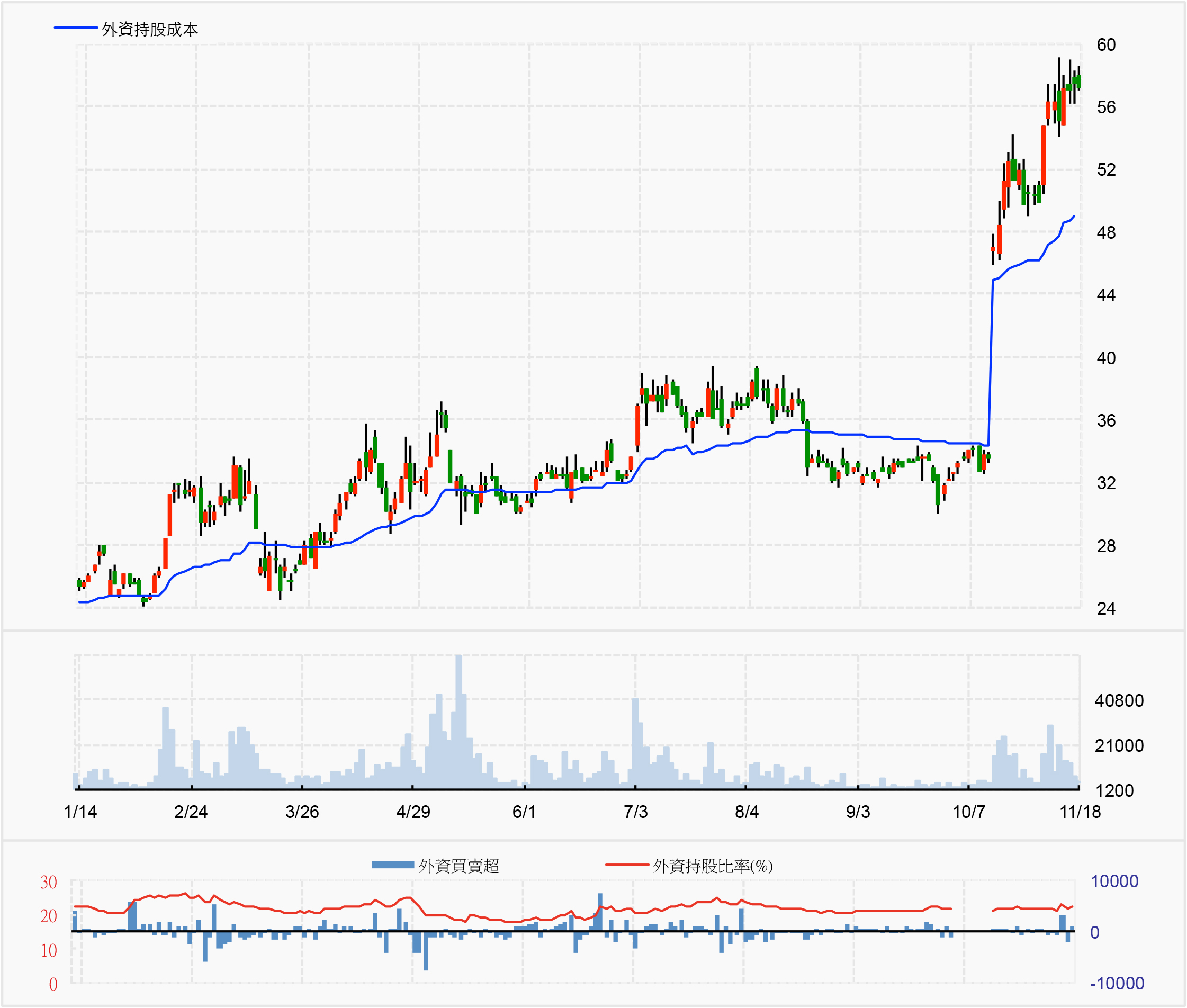Click the 3/26 date axis label
Image resolution: width=1187 pixels, height=1008 pixels.
point(302,812)
